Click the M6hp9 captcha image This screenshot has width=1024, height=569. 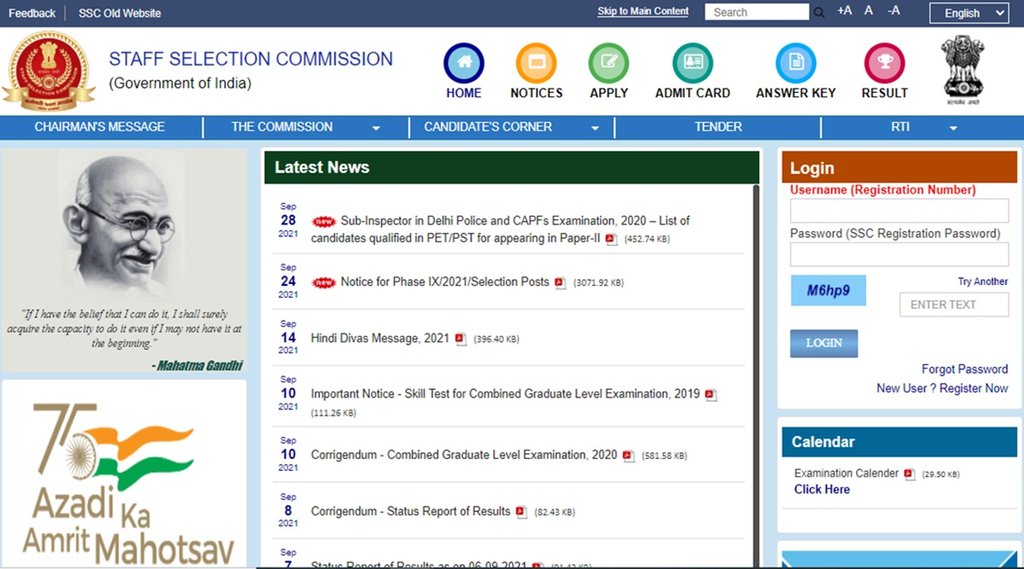tap(828, 290)
